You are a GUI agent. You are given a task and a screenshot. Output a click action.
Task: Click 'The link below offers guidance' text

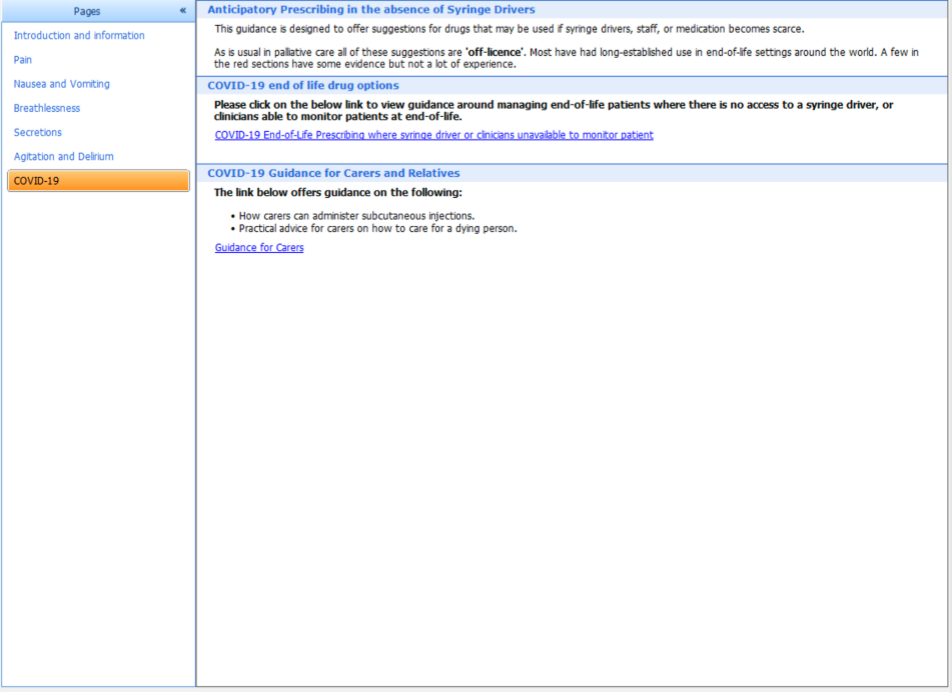click(x=338, y=193)
